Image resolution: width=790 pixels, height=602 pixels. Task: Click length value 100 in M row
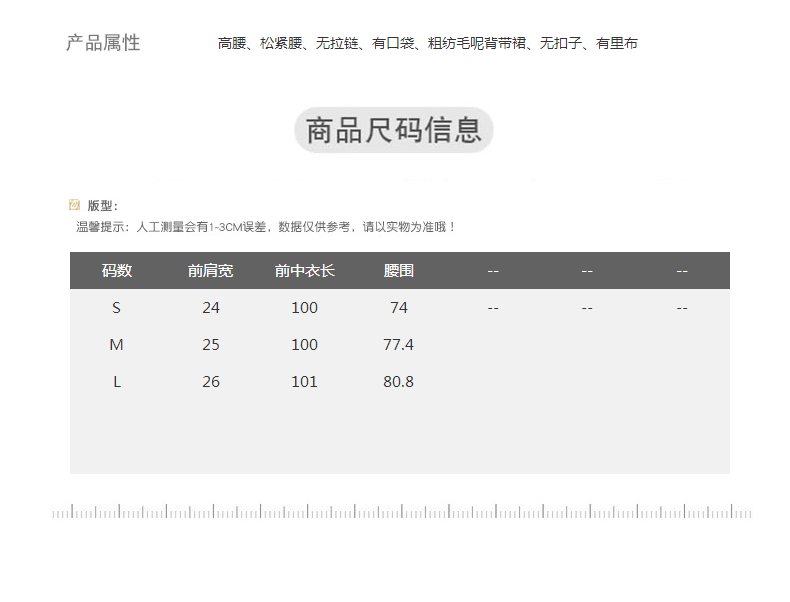[x=304, y=345]
